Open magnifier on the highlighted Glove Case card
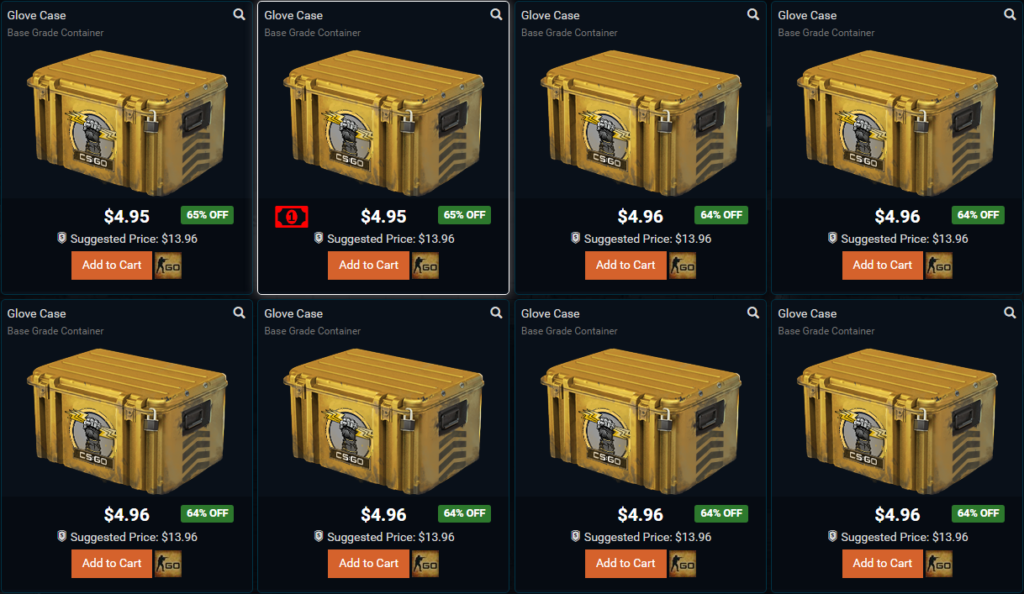The width and height of the screenshot is (1024, 594). (x=496, y=14)
